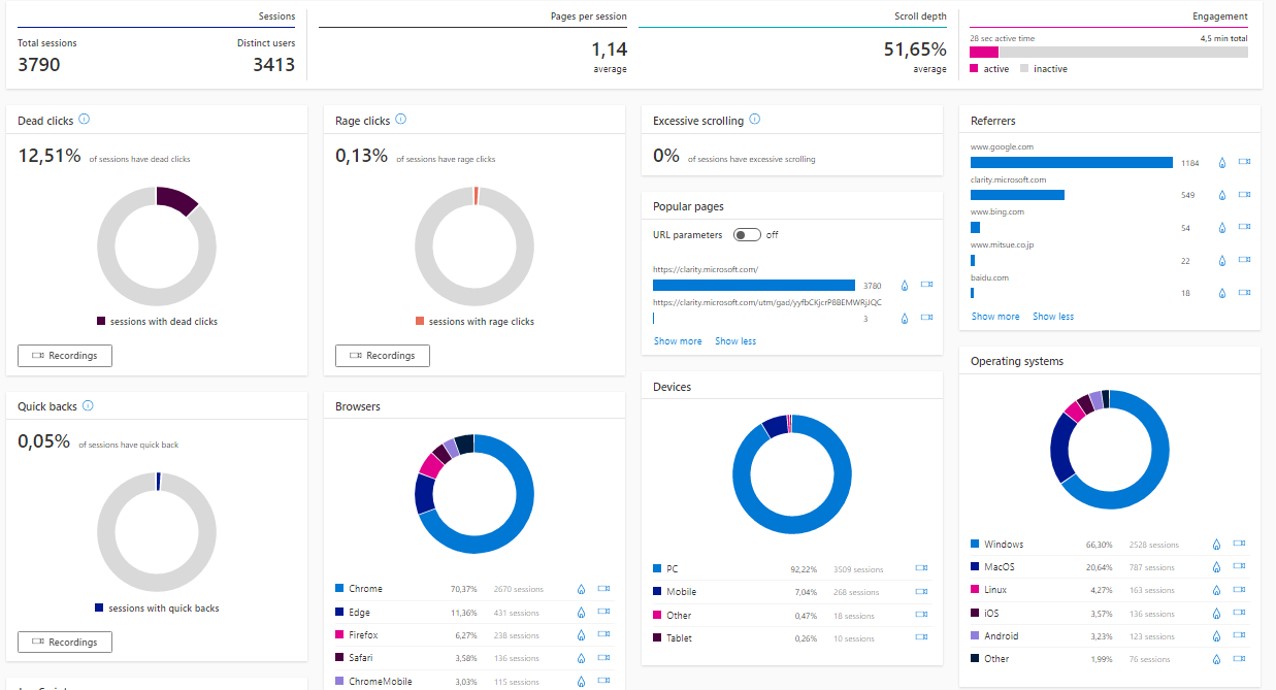Open the Dead clicks info tooltip icon
This screenshot has height=690, width=1276.
tap(84, 120)
